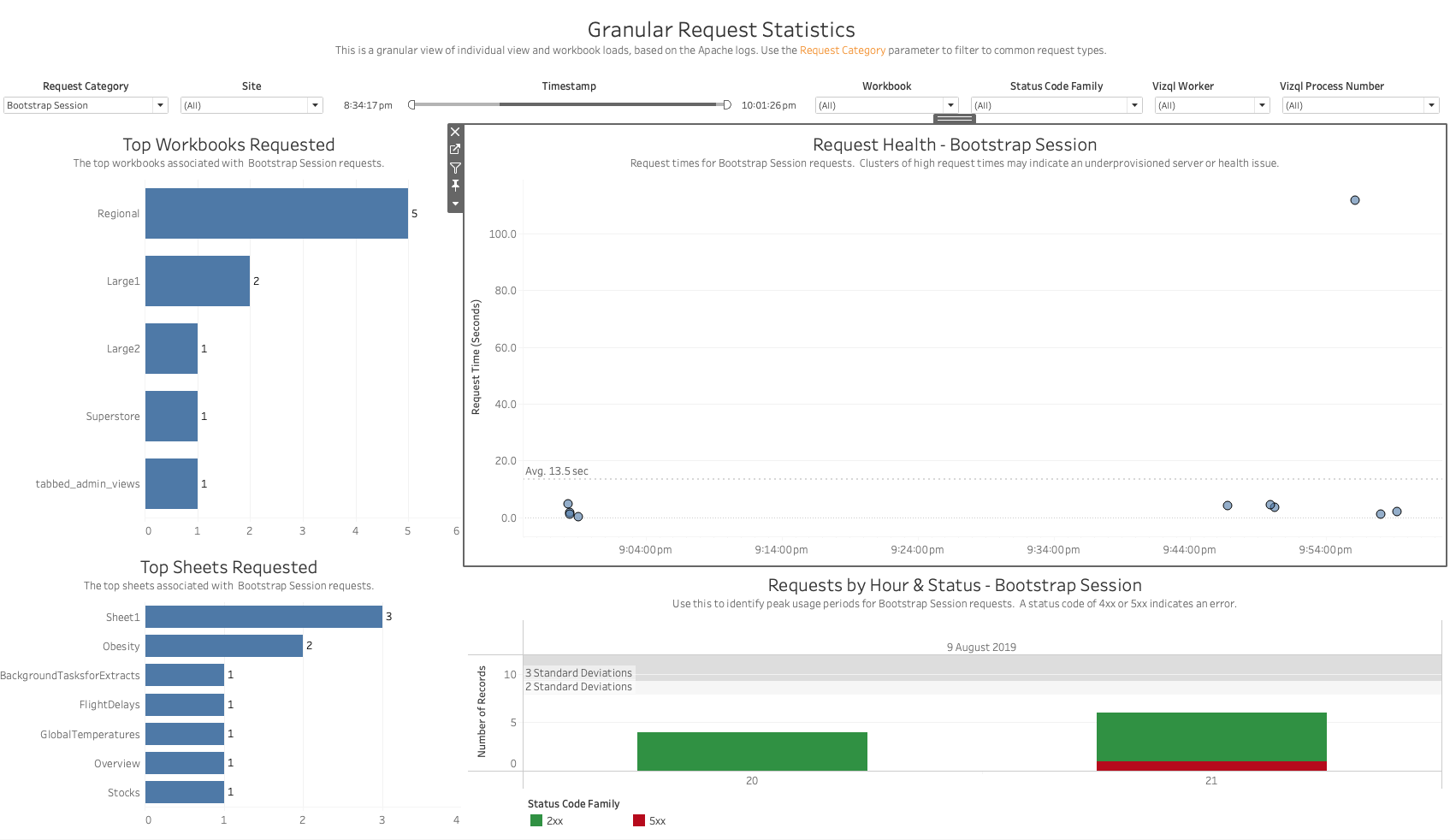Grab the Request Health sheet move handle
This screenshot has width=1450, height=840.
click(955, 118)
